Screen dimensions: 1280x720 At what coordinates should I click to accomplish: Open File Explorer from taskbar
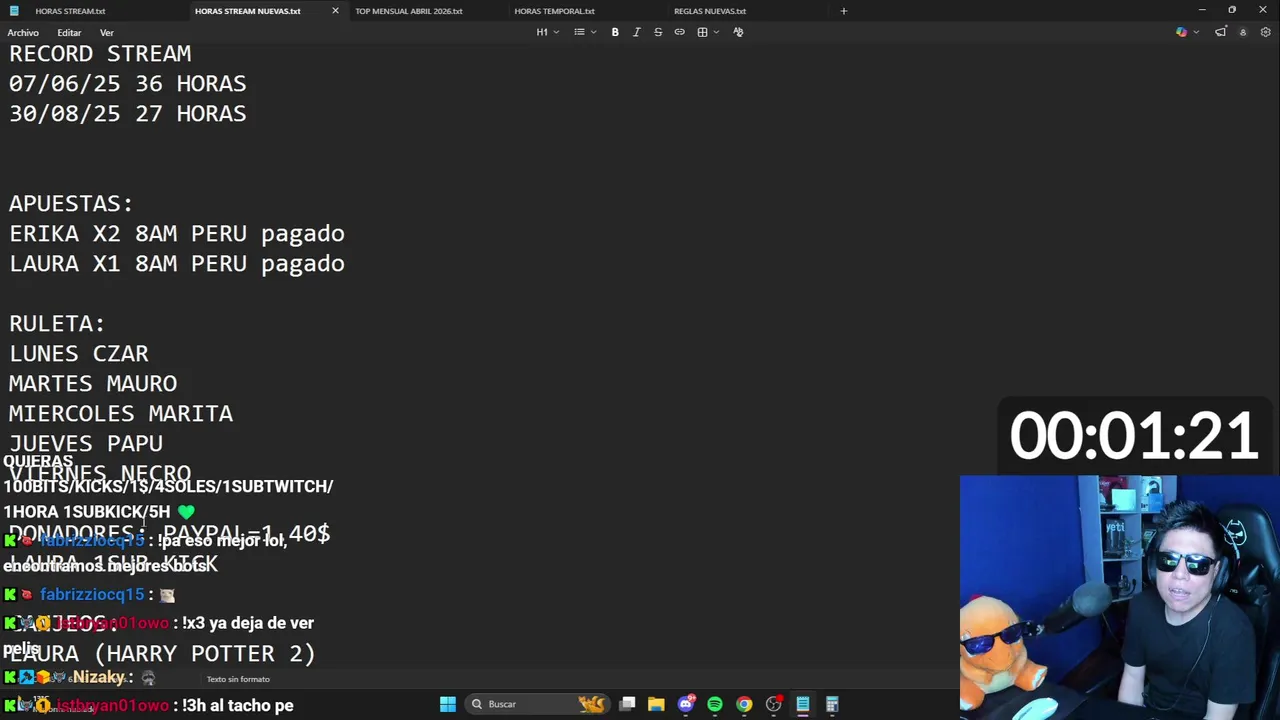(656, 704)
